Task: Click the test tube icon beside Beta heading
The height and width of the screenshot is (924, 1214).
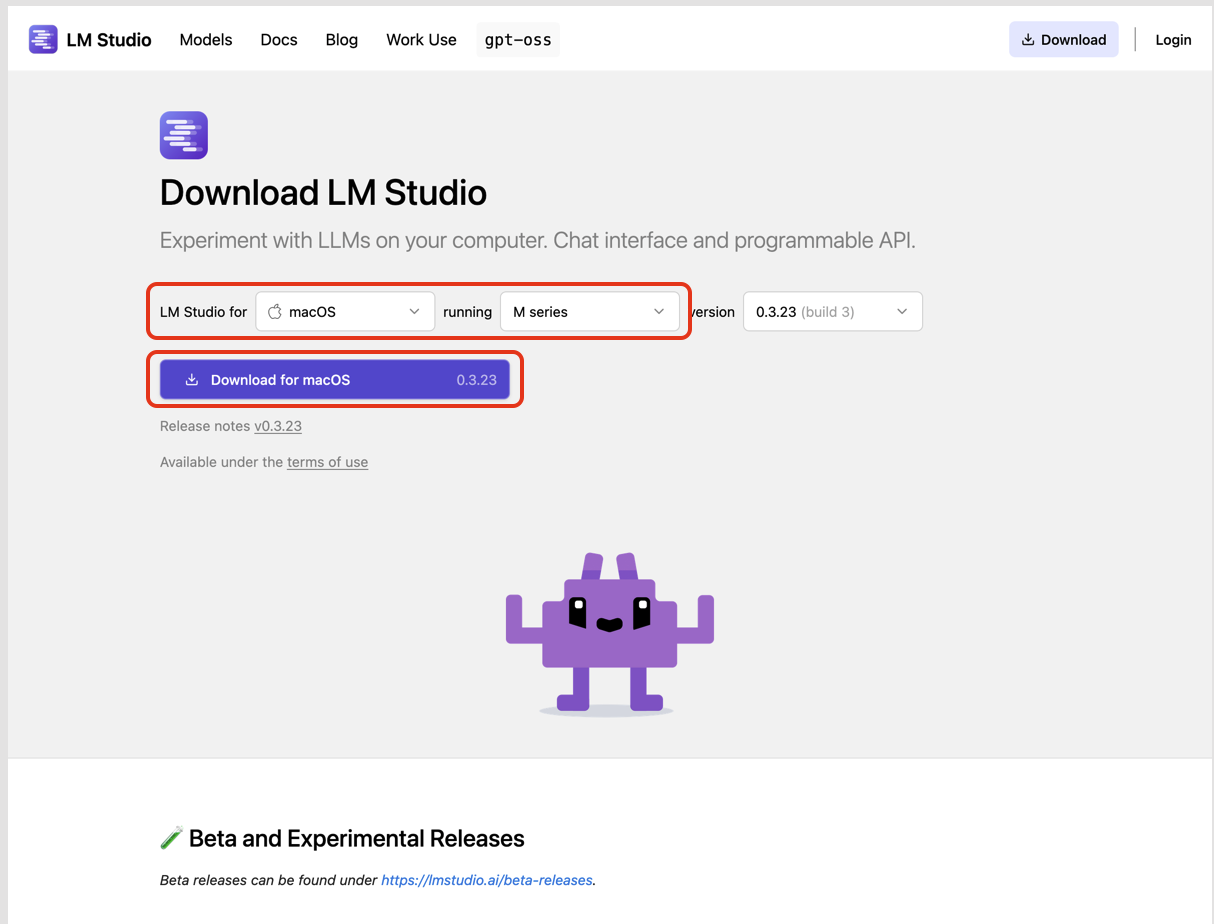Action: coord(171,838)
